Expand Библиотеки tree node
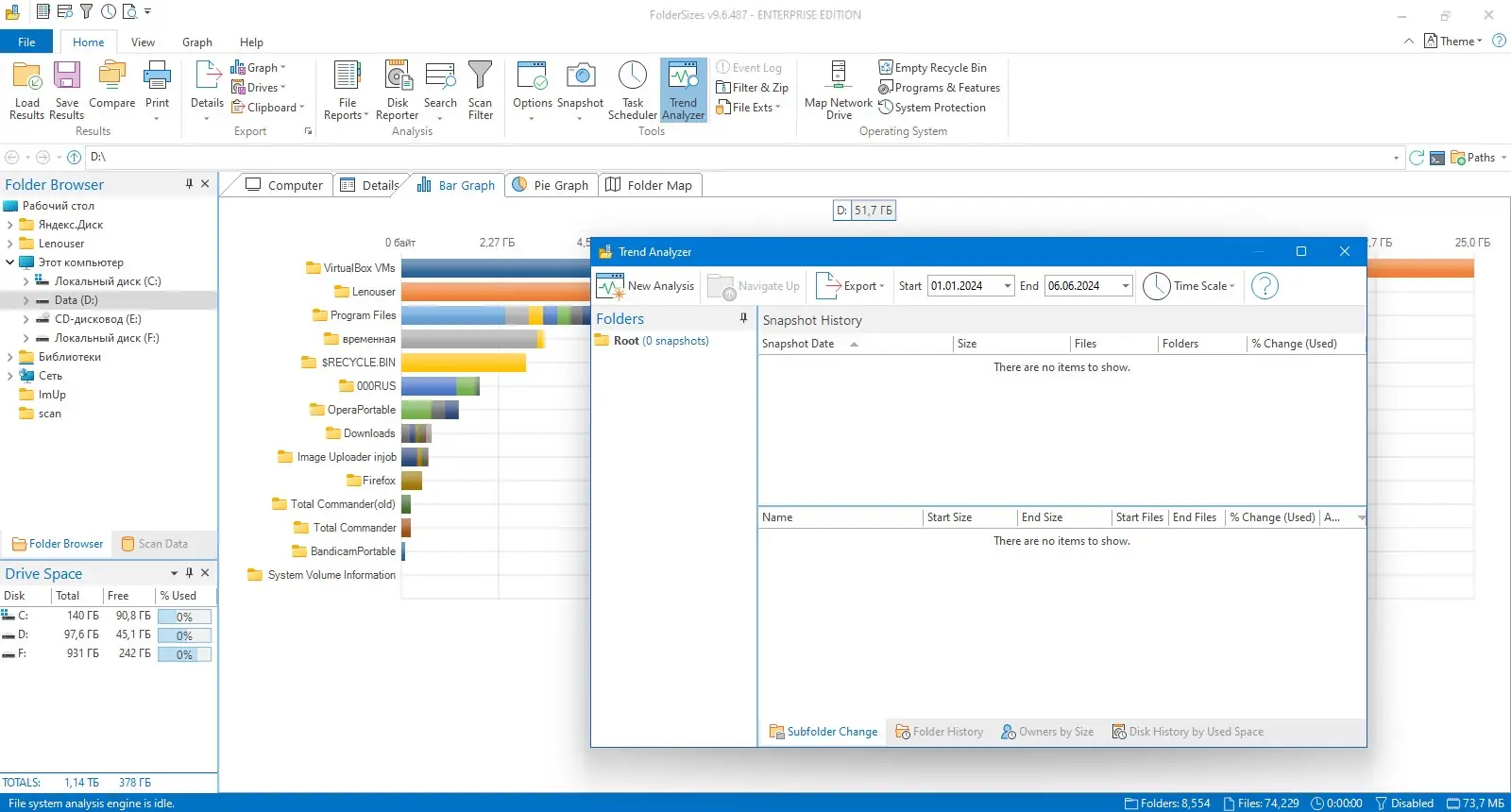1511x812 pixels. [x=9, y=357]
